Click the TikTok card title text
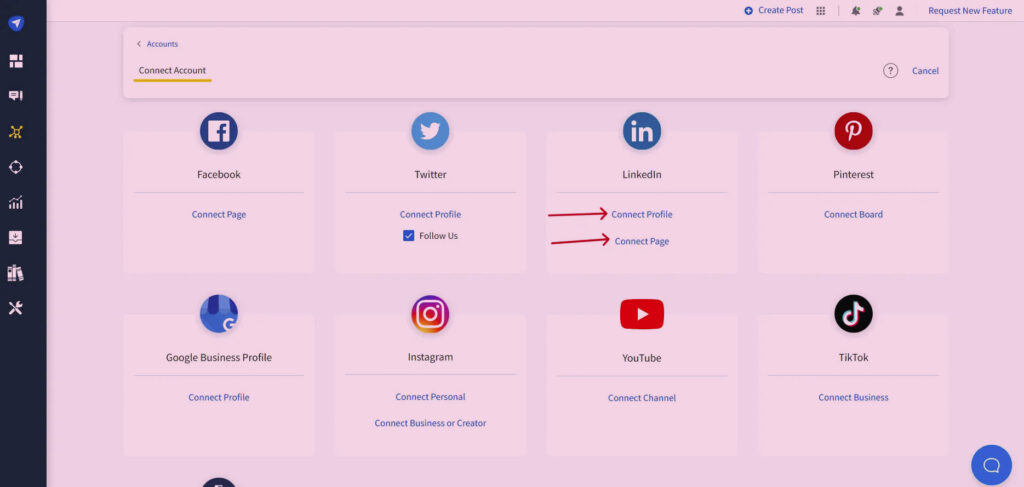 [x=854, y=357]
